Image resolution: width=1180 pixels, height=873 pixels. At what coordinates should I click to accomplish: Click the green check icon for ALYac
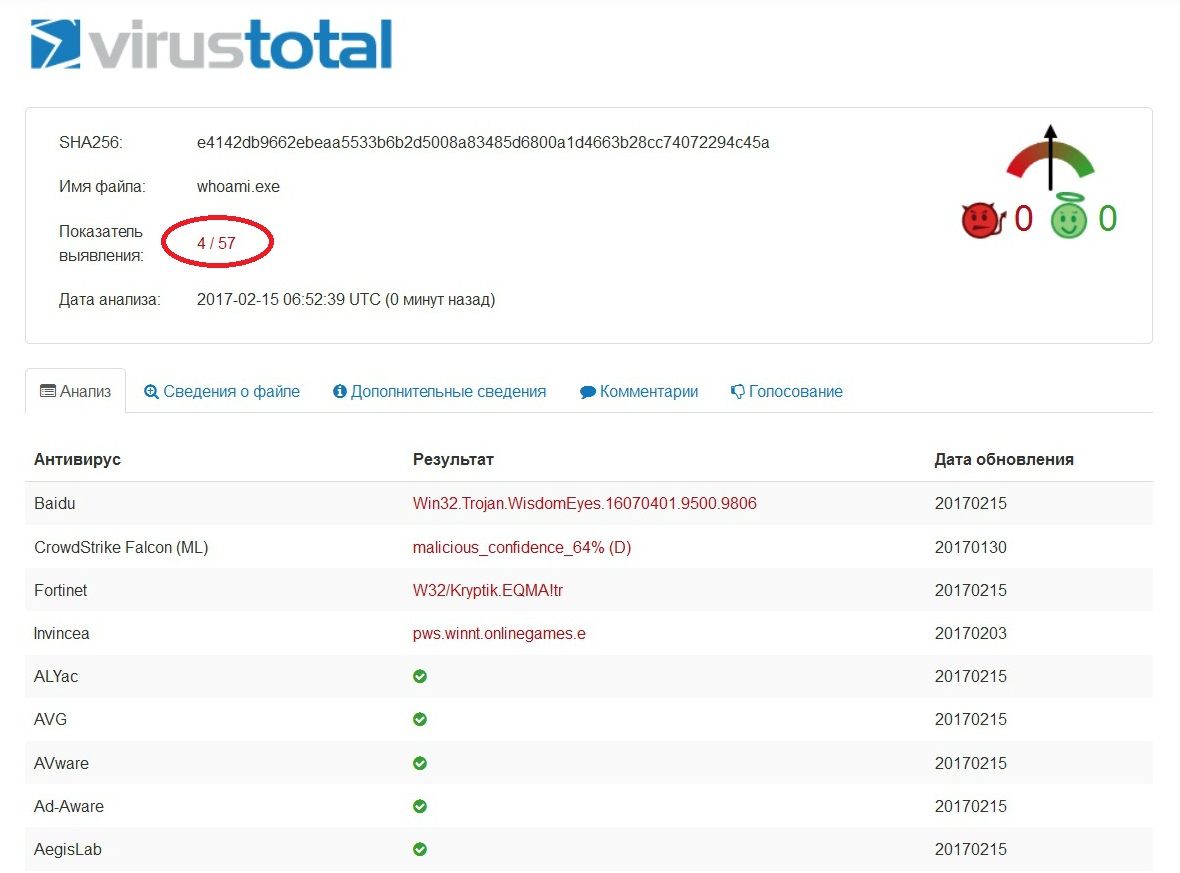420,677
